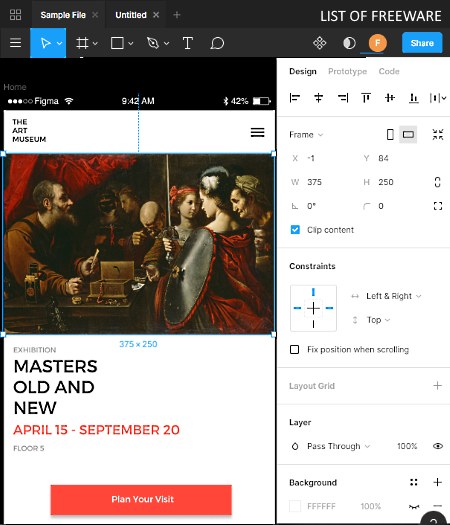Add a layout grid
Viewport: 450px width, 525px height.
tap(438, 385)
